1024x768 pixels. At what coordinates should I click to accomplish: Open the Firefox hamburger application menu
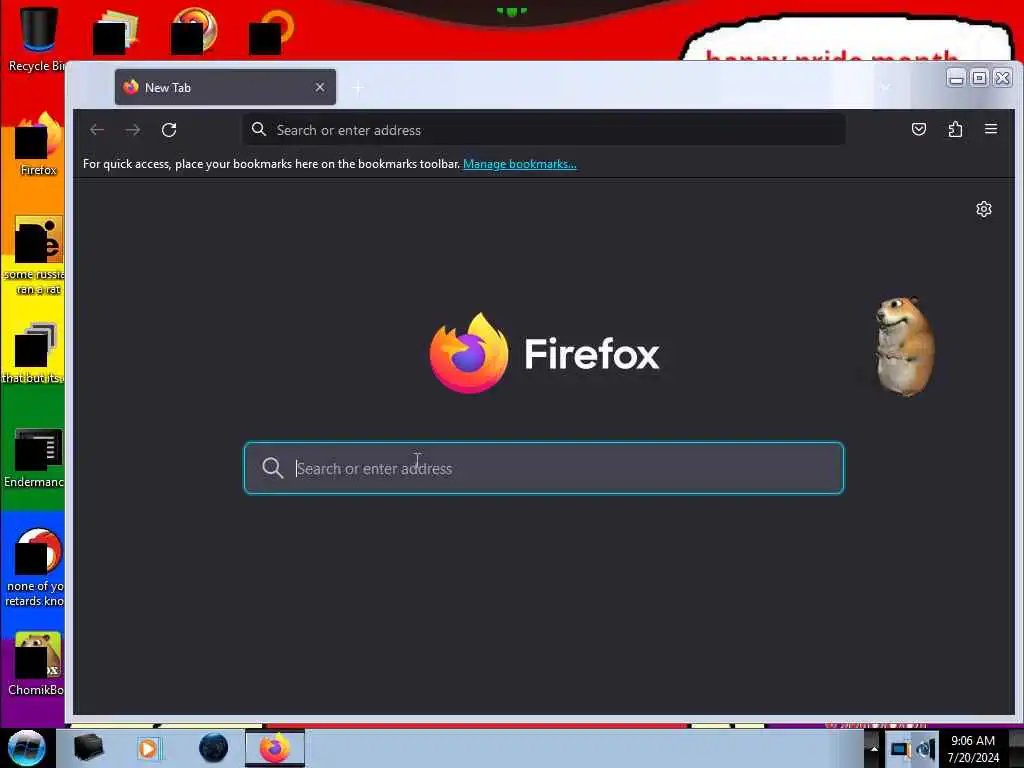tap(991, 129)
